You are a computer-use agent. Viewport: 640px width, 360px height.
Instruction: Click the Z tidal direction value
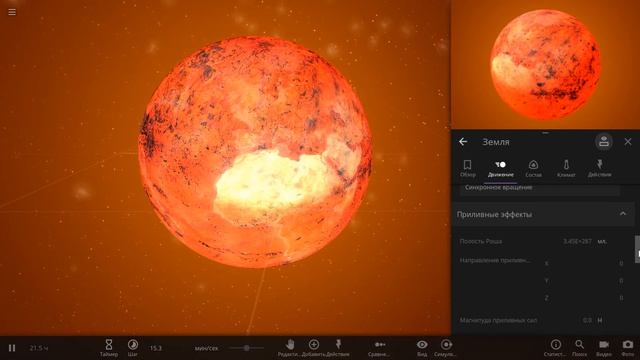621,298
